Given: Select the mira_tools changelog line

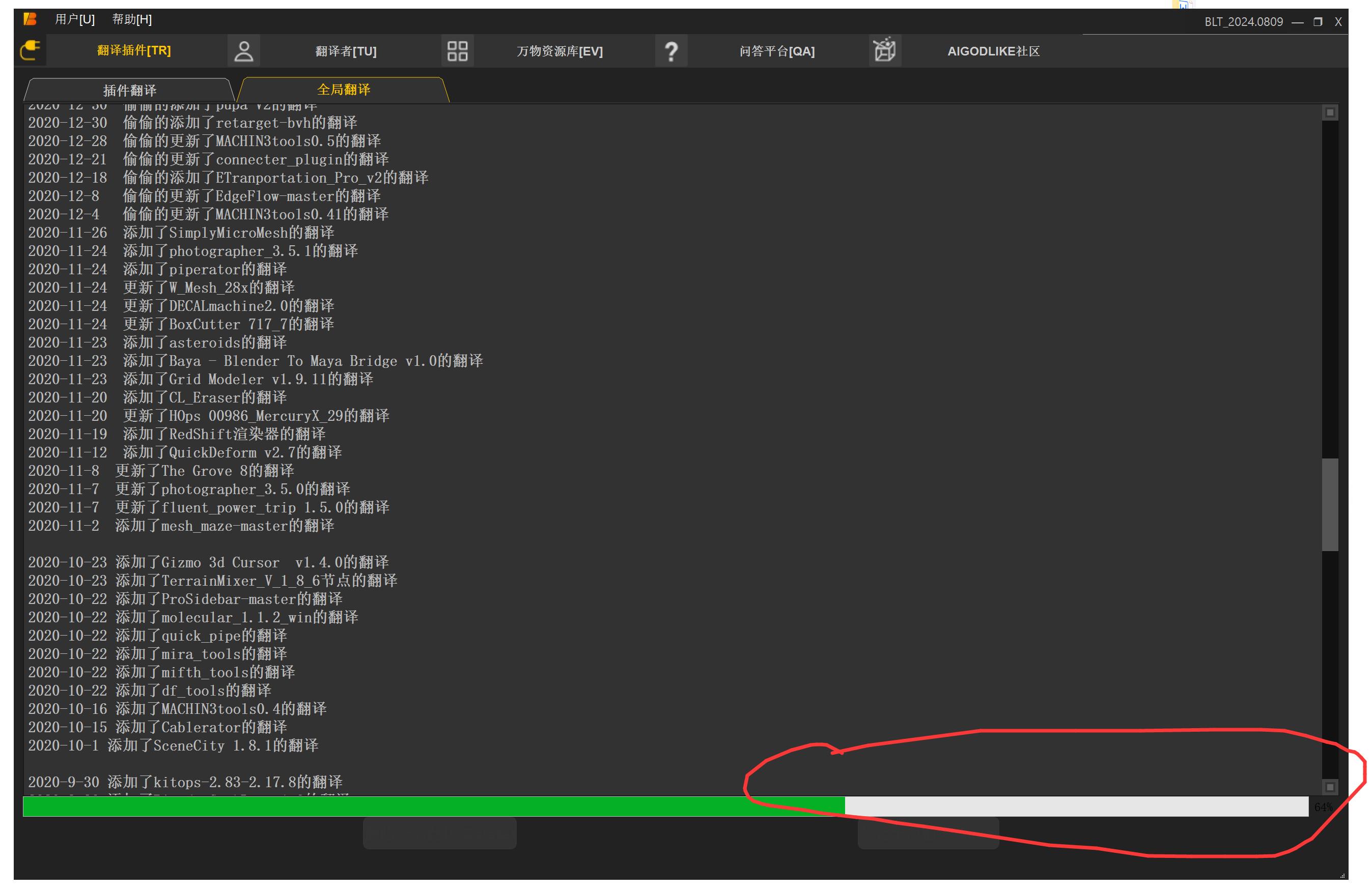Looking at the screenshot, I should click(x=157, y=654).
